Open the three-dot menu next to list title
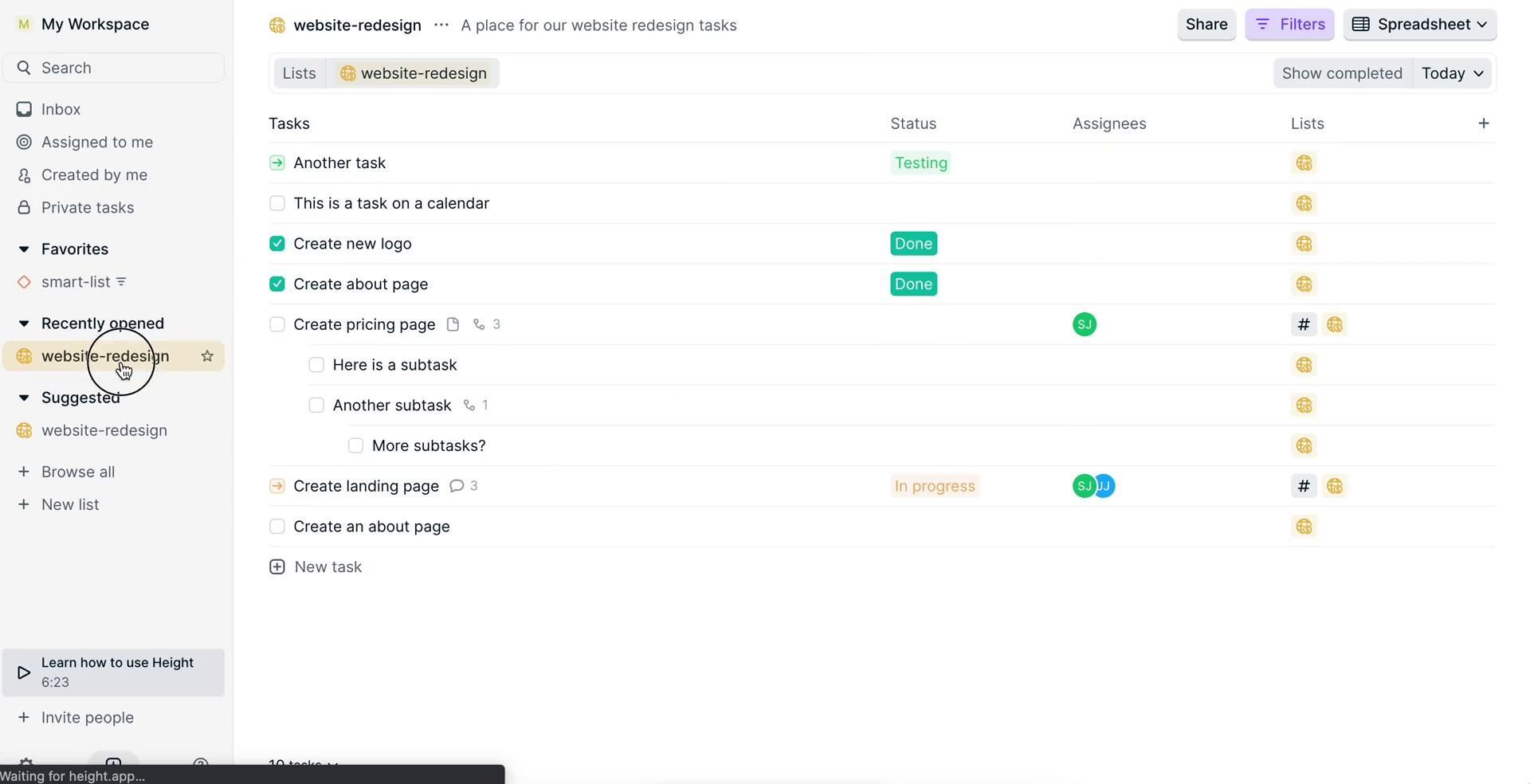1530x784 pixels. [441, 25]
